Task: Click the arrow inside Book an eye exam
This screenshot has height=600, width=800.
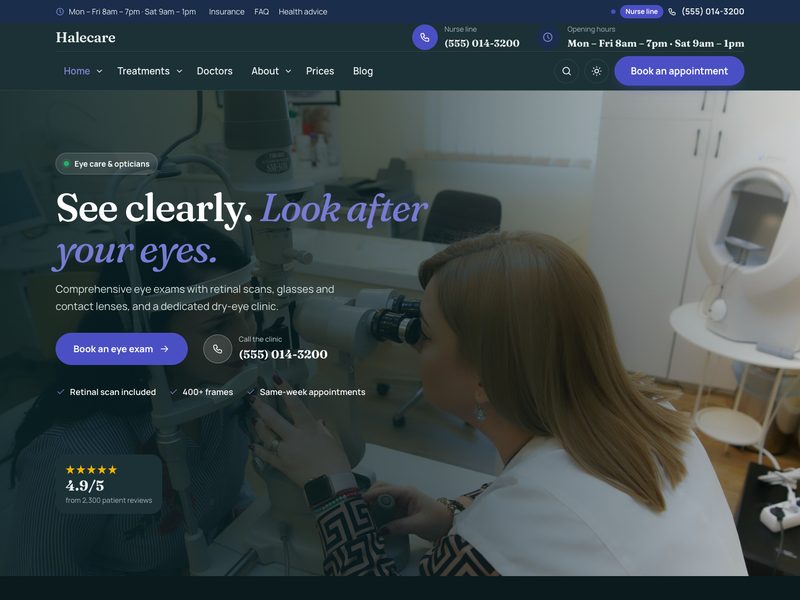Action: click(x=165, y=349)
